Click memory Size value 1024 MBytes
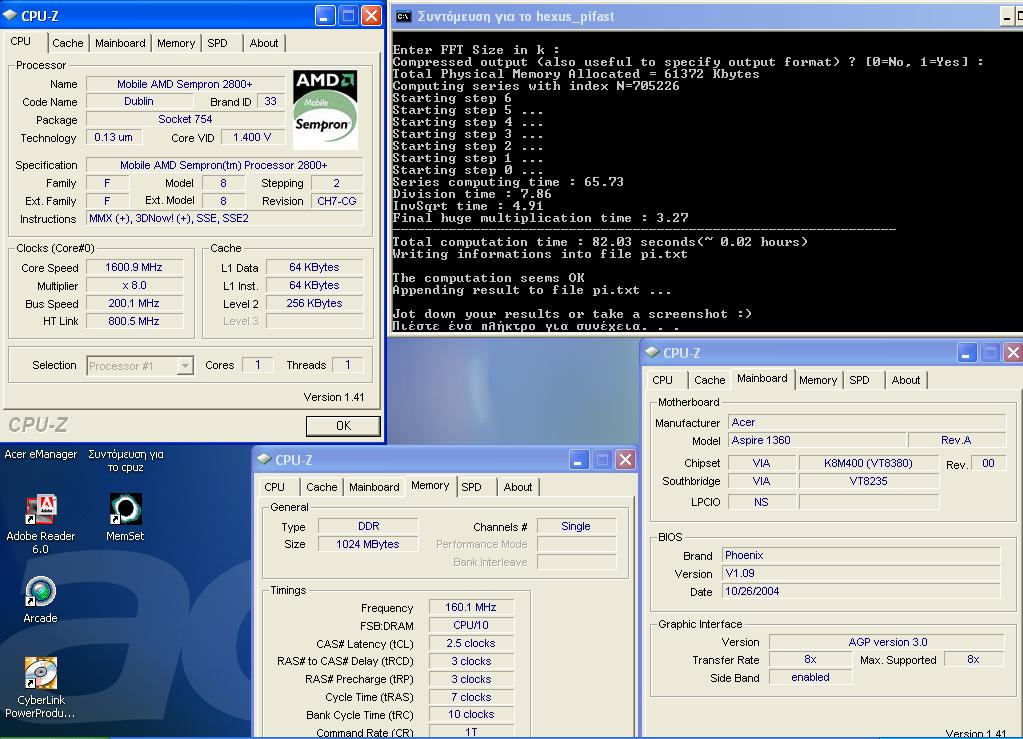This screenshot has height=739, width=1023. point(368,545)
